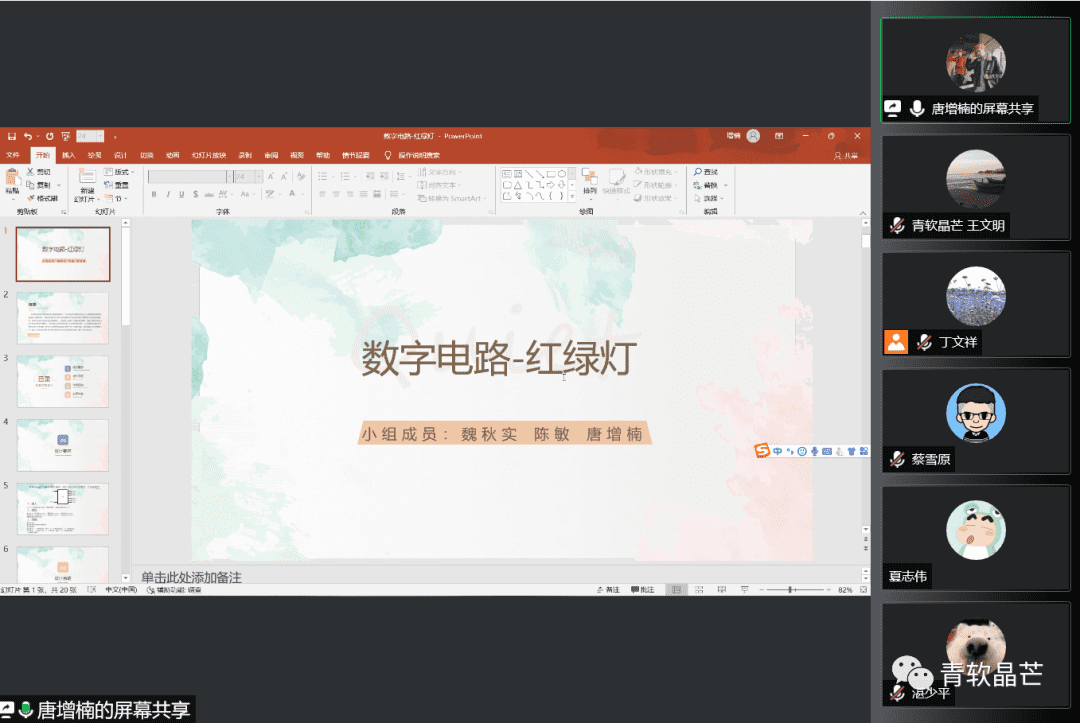This screenshot has height=723, width=1080.
Task: Toggle italic formatting
Action: tap(168, 194)
